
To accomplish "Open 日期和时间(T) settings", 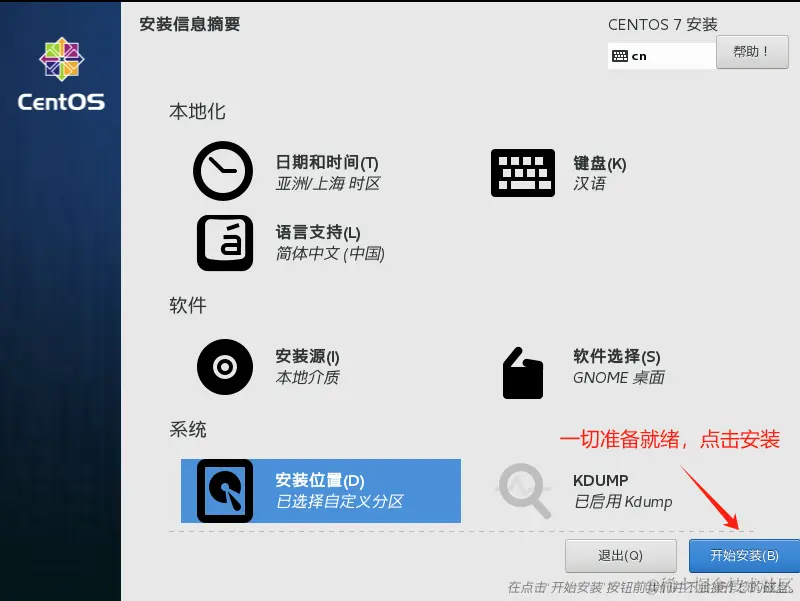I will click(x=327, y=163).
